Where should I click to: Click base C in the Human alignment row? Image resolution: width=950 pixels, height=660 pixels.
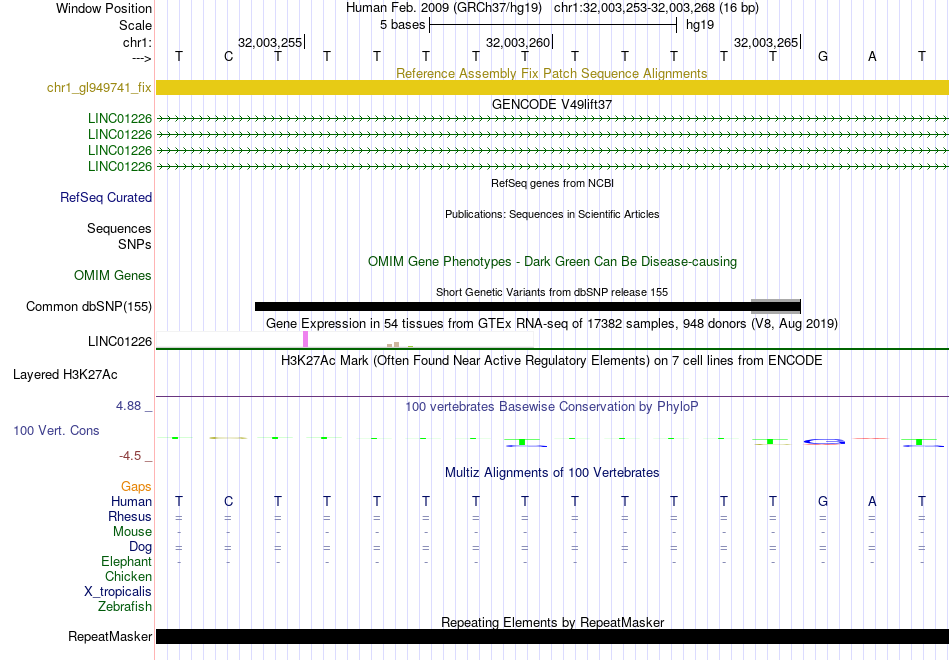tap(228, 501)
